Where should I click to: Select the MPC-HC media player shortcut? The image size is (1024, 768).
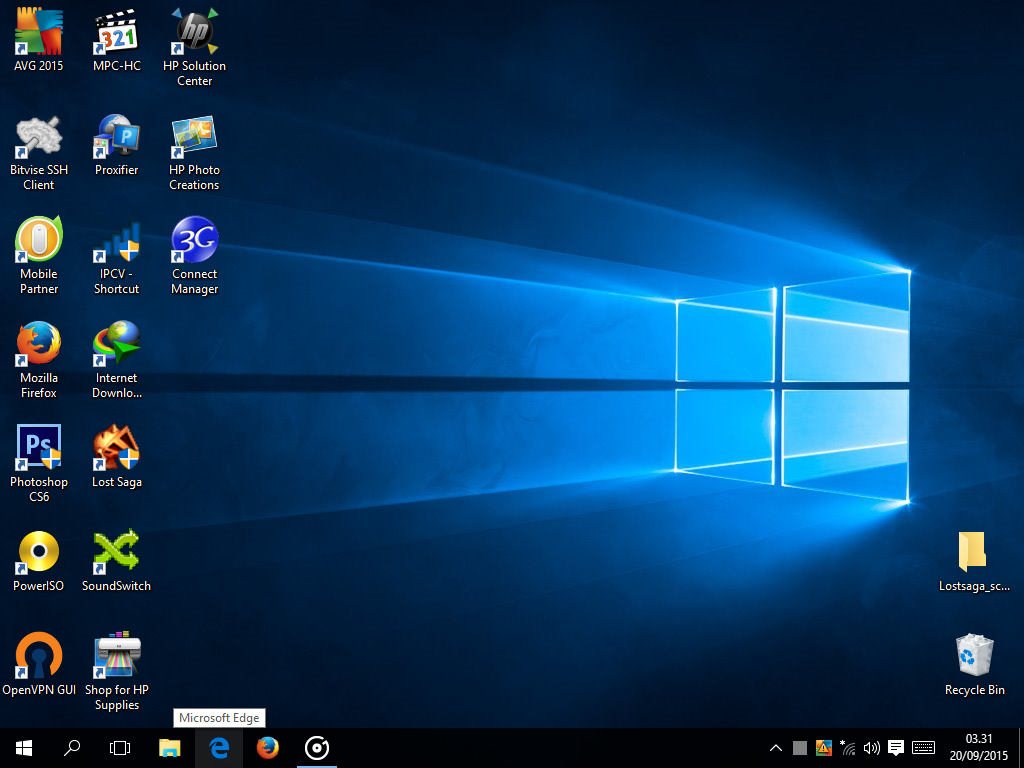(x=117, y=40)
